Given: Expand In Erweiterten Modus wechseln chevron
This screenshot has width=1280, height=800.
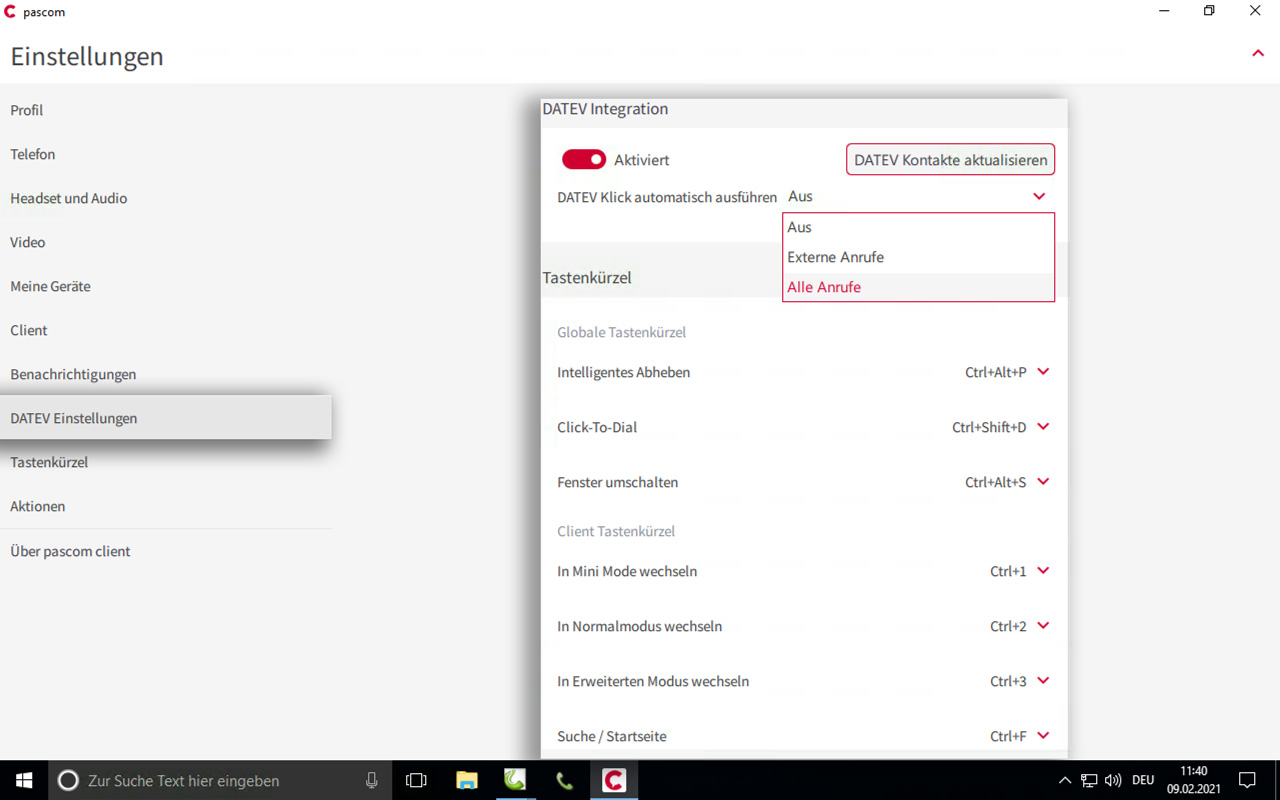Looking at the screenshot, I should tap(1043, 680).
